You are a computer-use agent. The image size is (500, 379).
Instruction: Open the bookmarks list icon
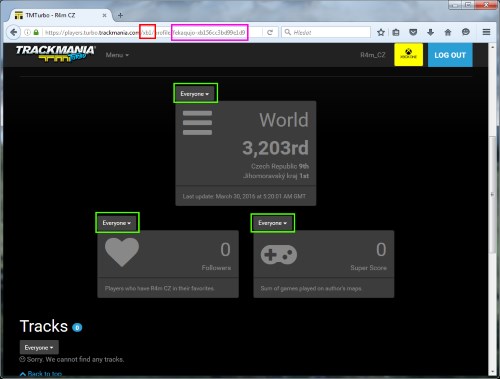click(x=396, y=32)
